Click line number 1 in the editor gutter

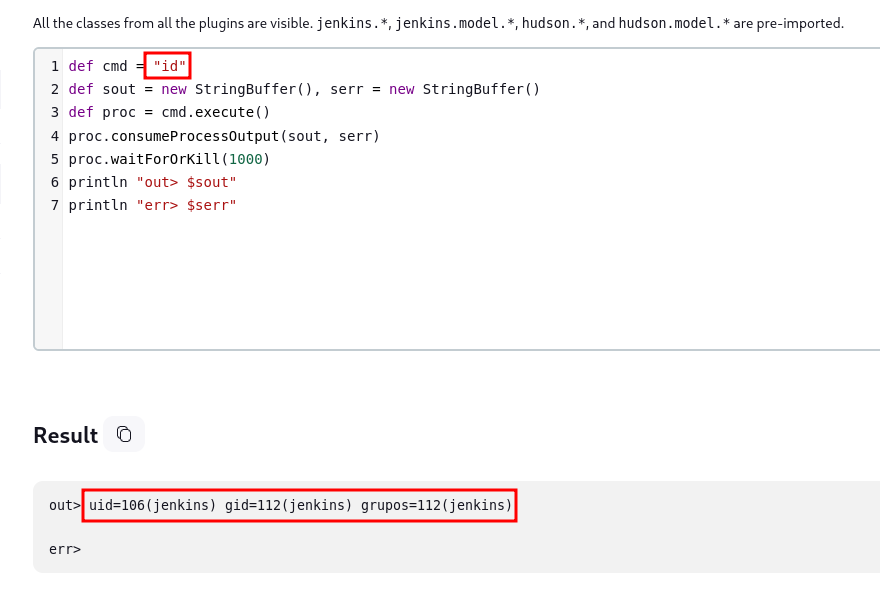54,66
